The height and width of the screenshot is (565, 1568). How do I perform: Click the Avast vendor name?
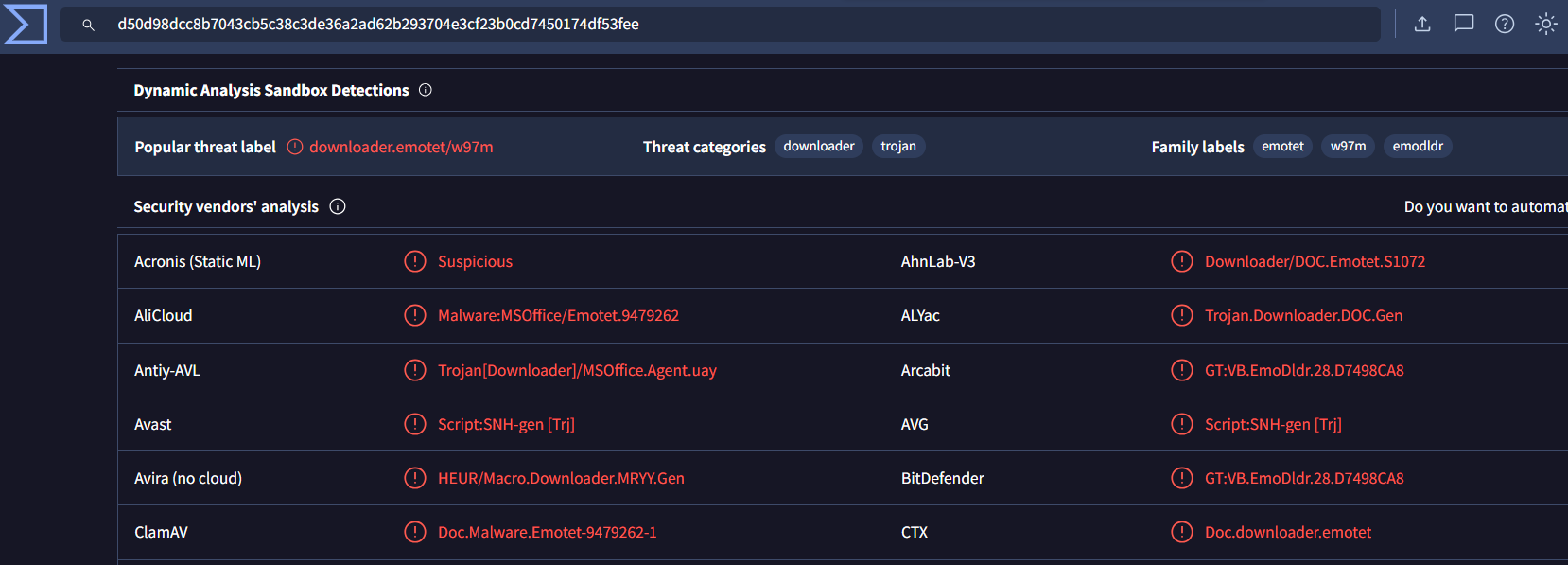(x=153, y=424)
